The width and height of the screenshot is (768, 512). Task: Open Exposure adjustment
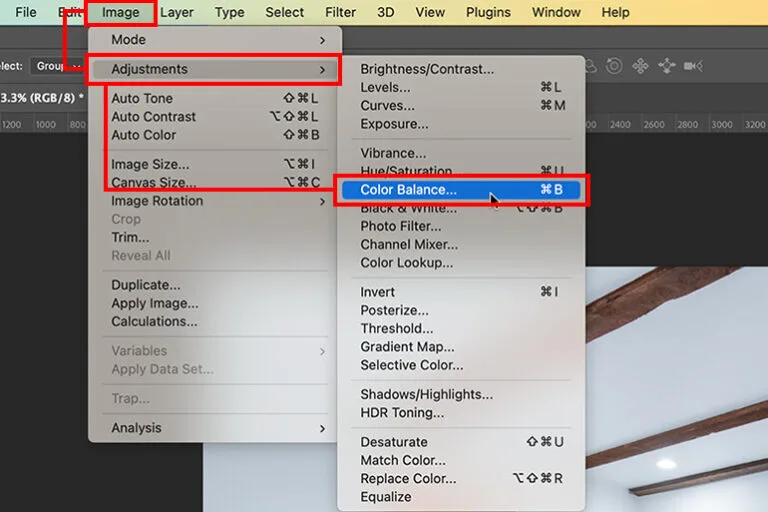[461, 124]
